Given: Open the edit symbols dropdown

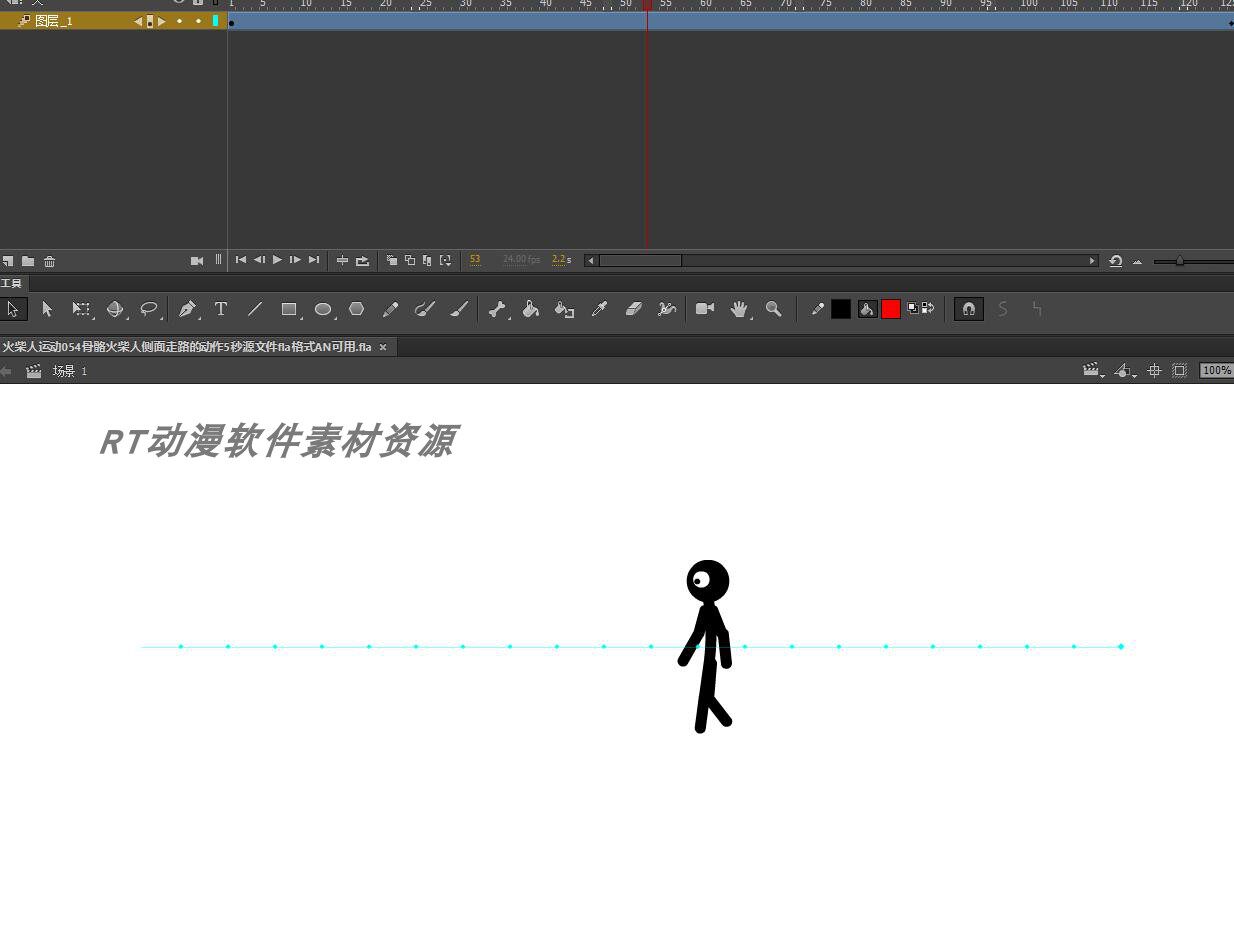Looking at the screenshot, I should (1124, 371).
